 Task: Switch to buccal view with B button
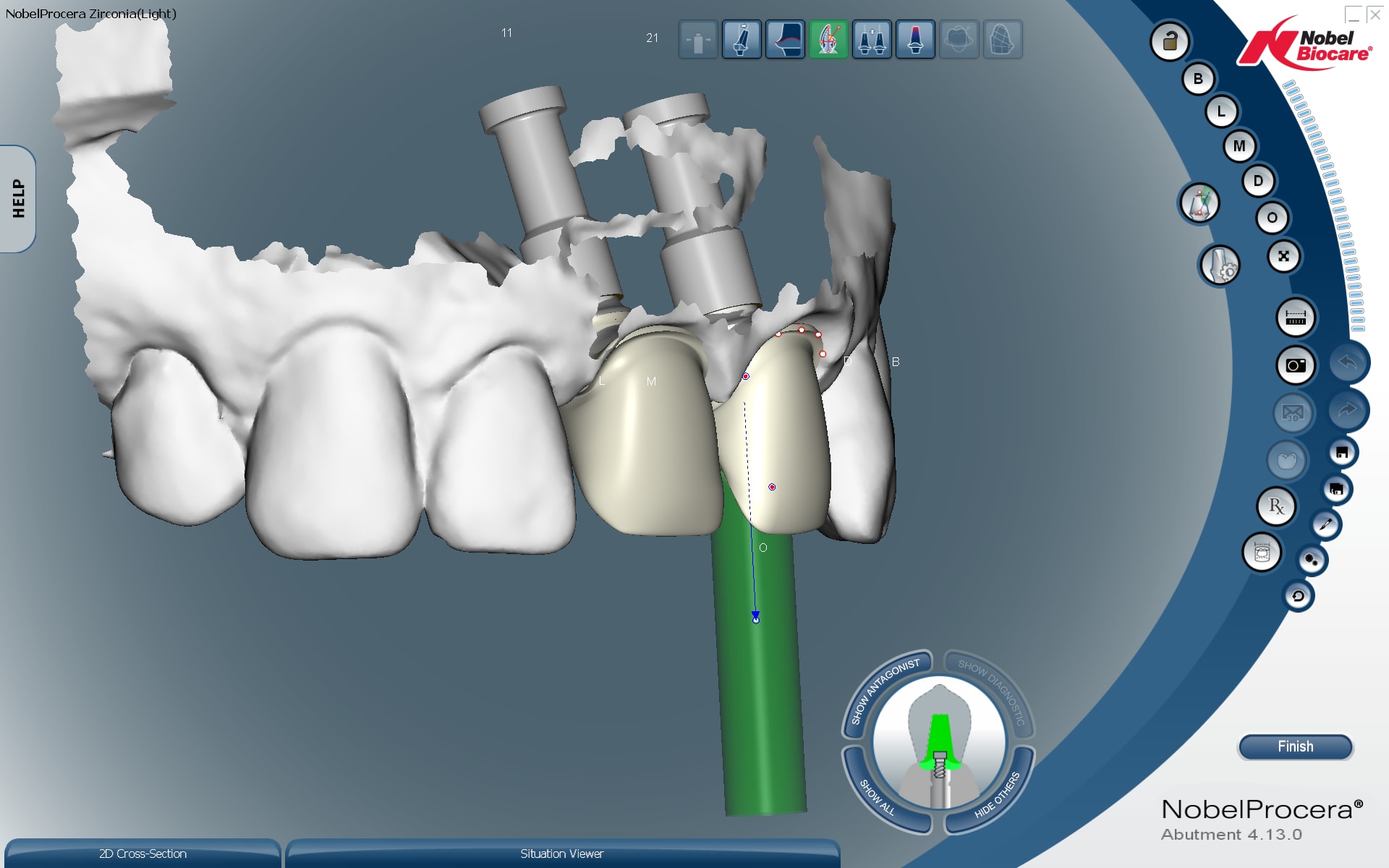click(x=1198, y=79)
